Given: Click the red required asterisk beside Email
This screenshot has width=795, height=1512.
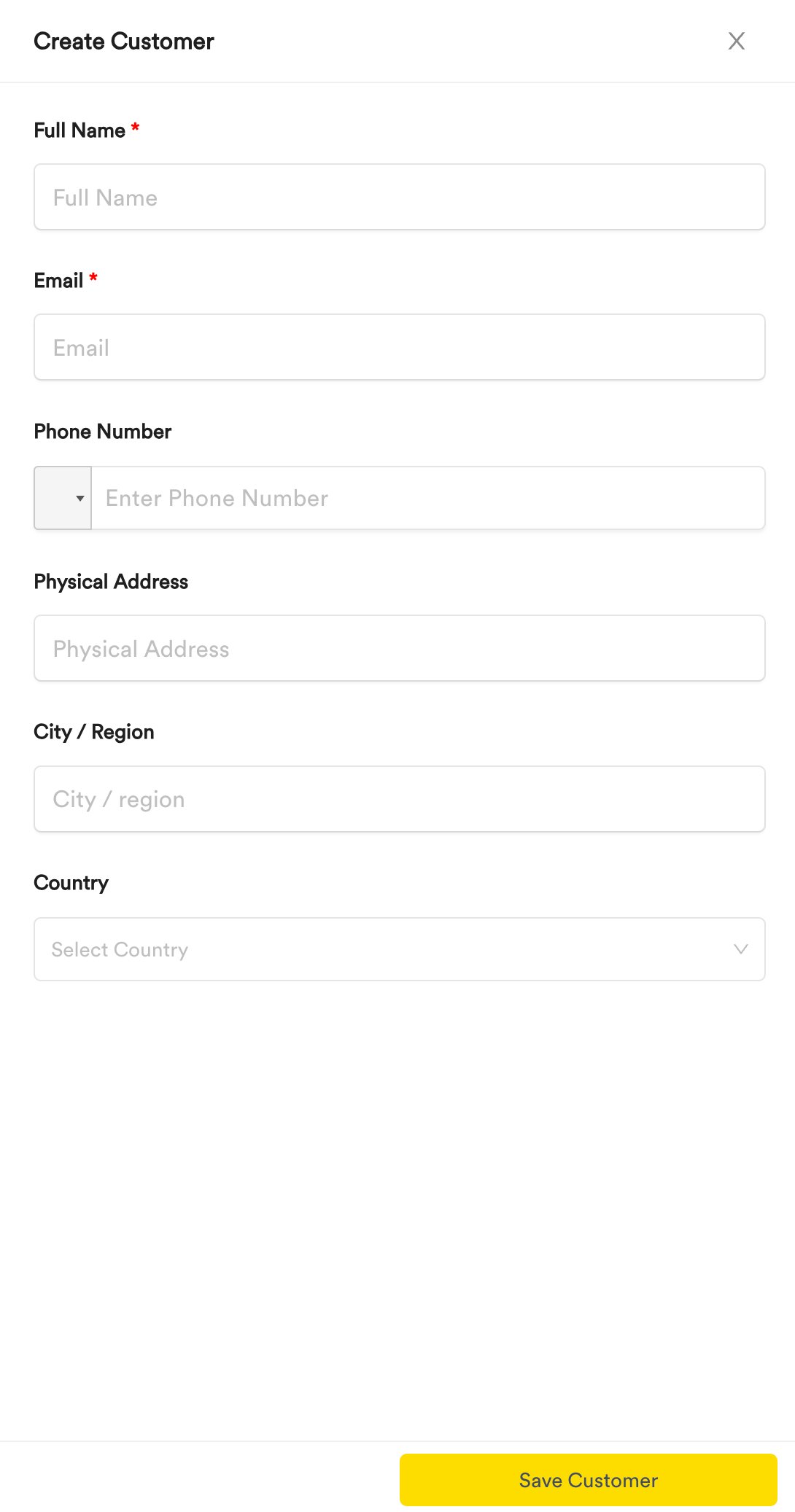Looking at the screenshot, I should coord(93,278).
